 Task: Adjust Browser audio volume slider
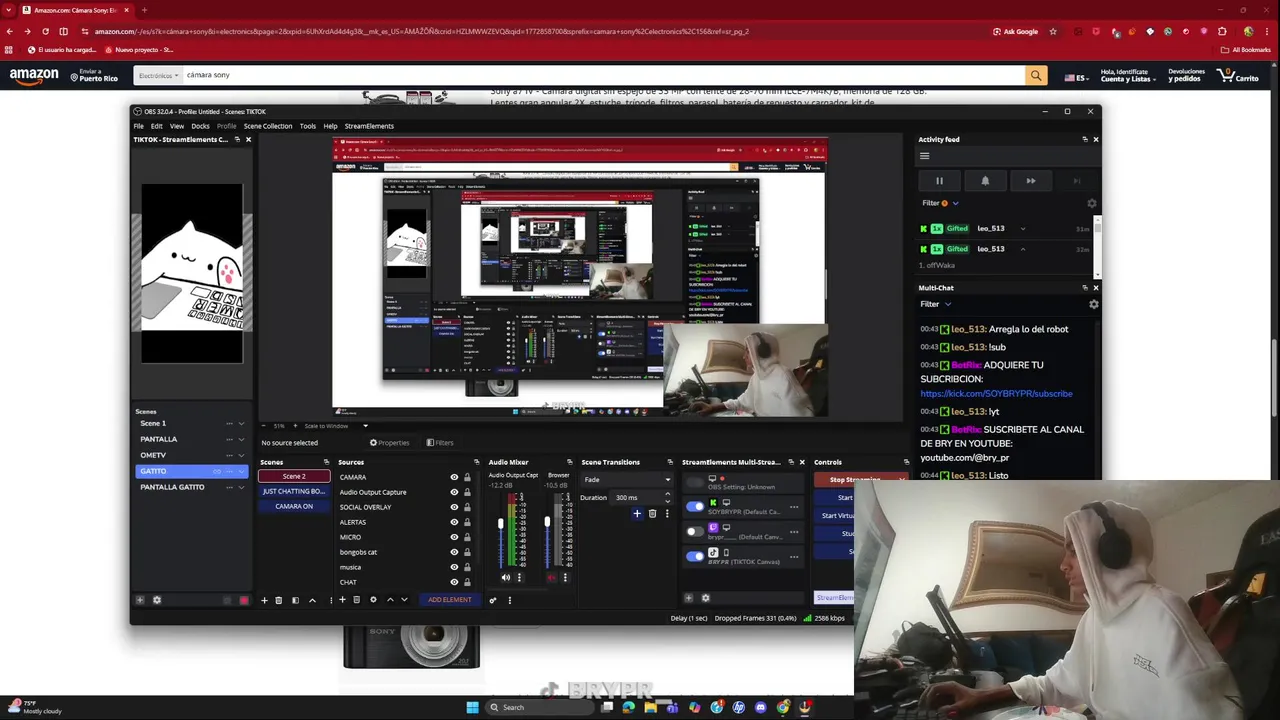[547, 521]
